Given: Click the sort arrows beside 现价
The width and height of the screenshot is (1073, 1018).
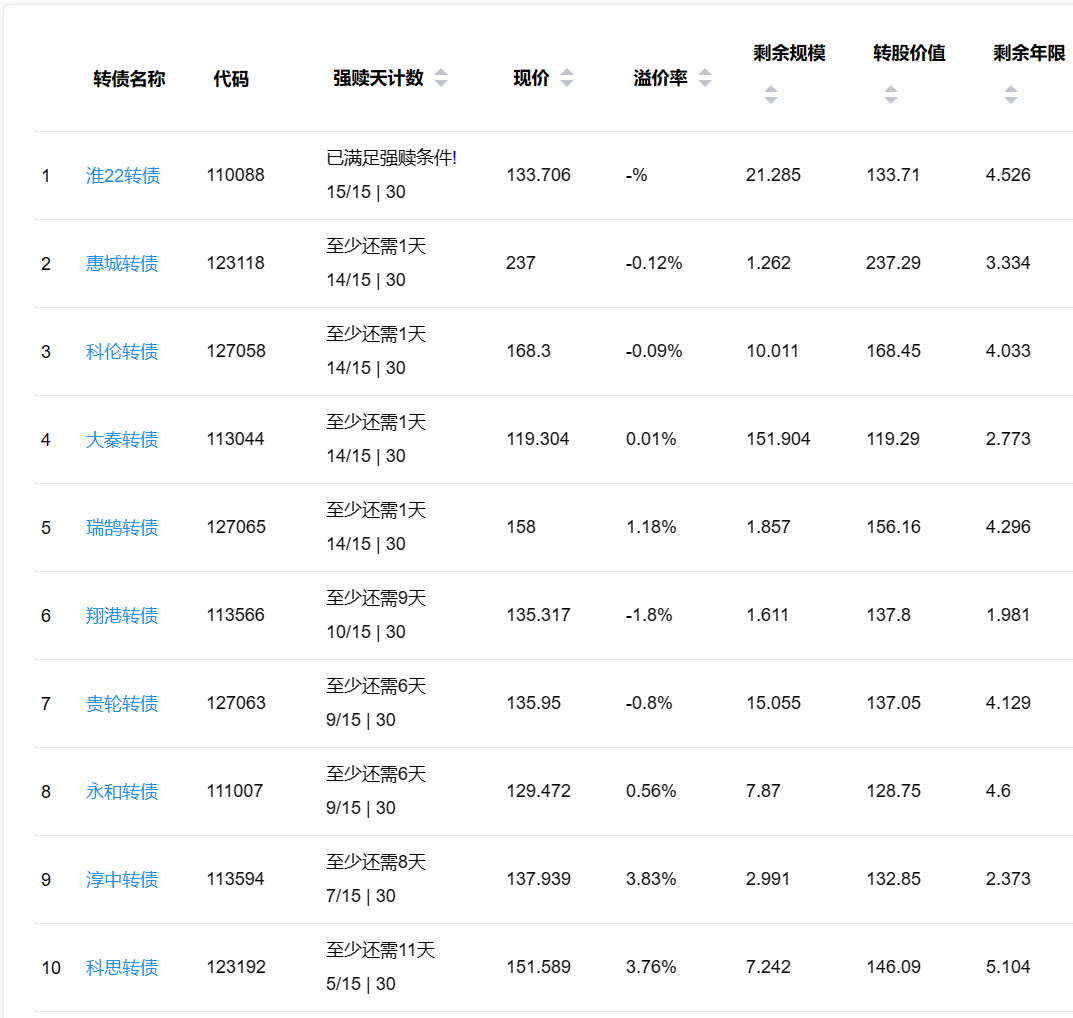Looking at the screenshot, I should point(567,79).
